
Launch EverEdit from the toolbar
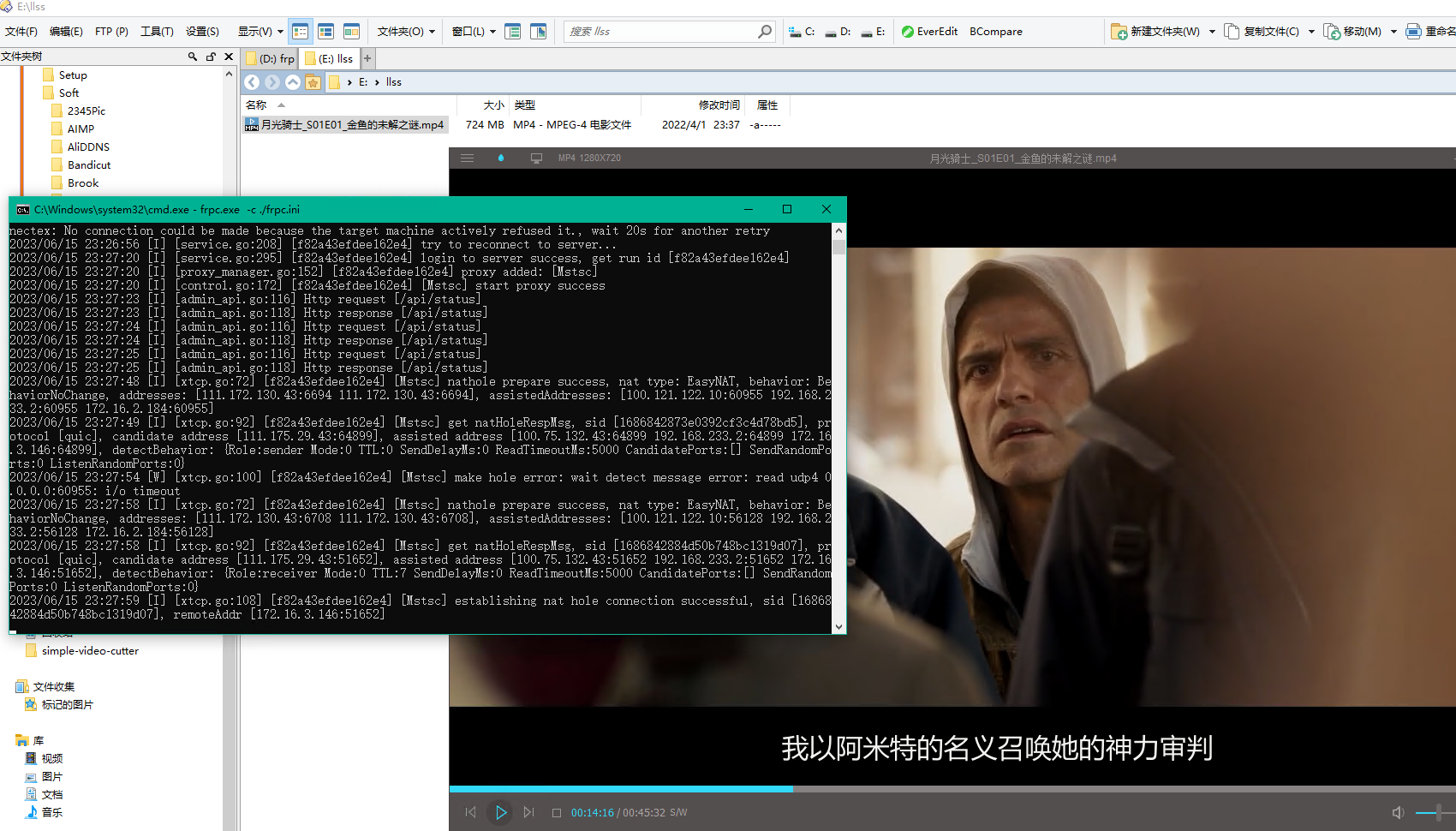929,32
